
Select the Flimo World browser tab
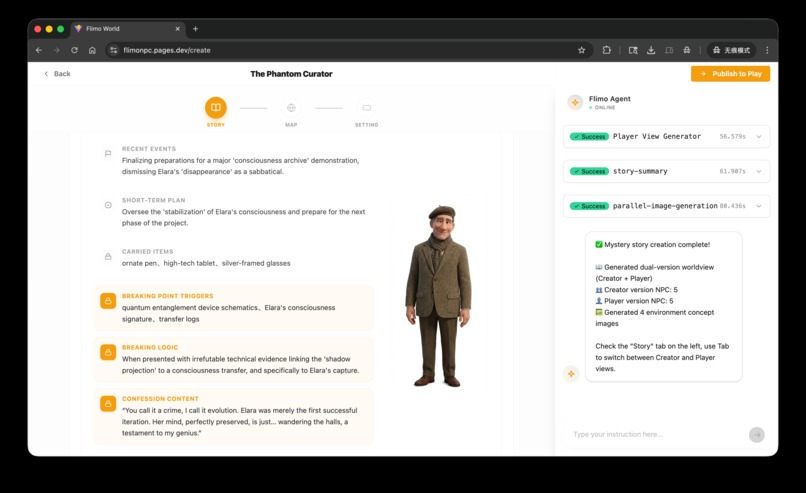click(127, 29)
